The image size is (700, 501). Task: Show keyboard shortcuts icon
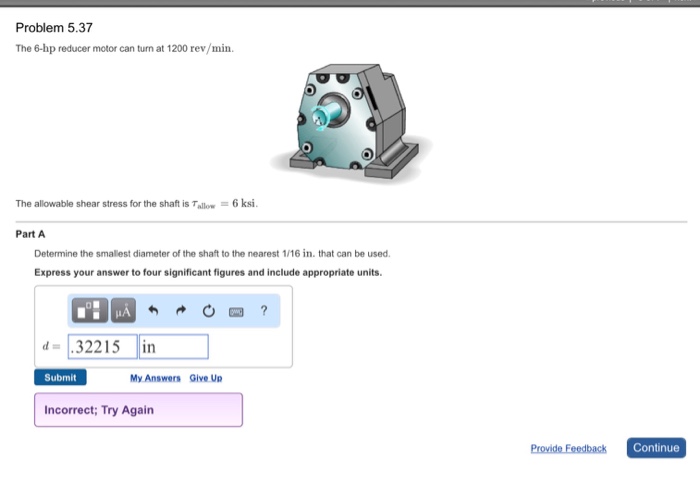(236, 311)
